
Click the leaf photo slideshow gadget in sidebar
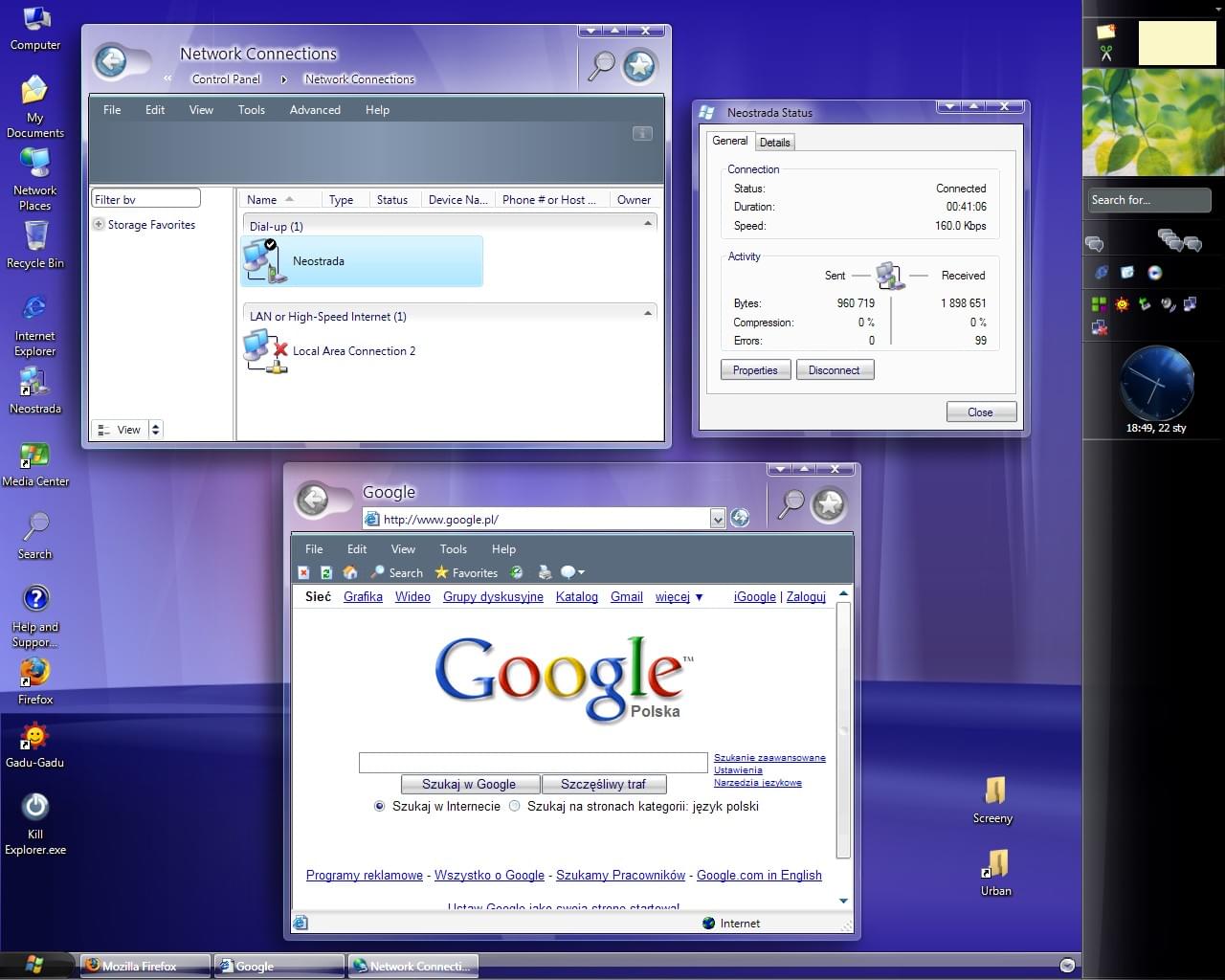click(1153, 122)
